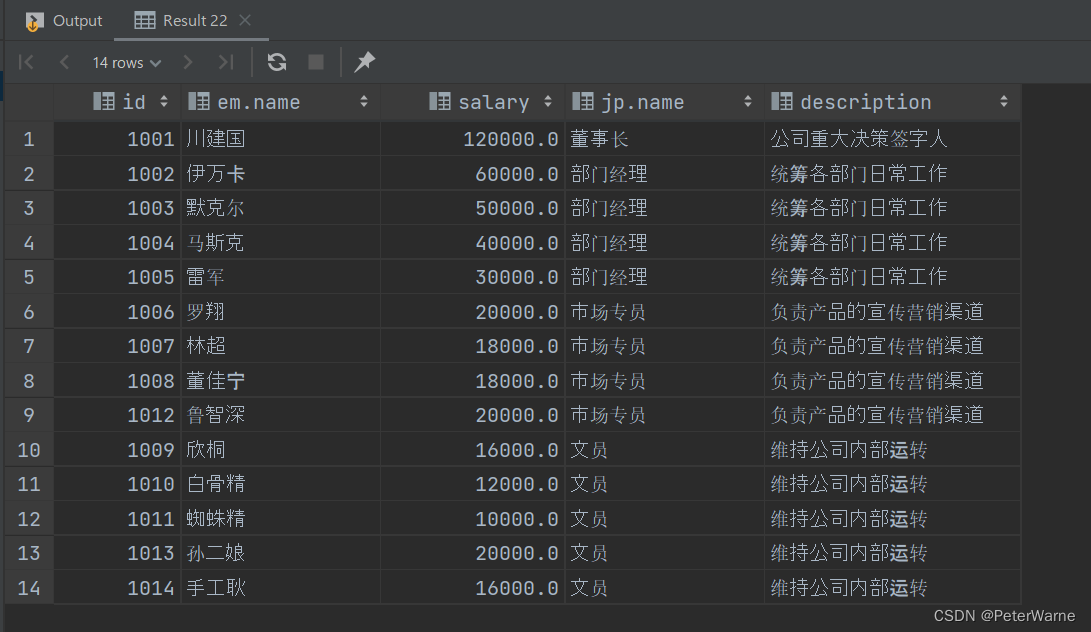Click table icon in em.name column header

click(x=199, y=102)
